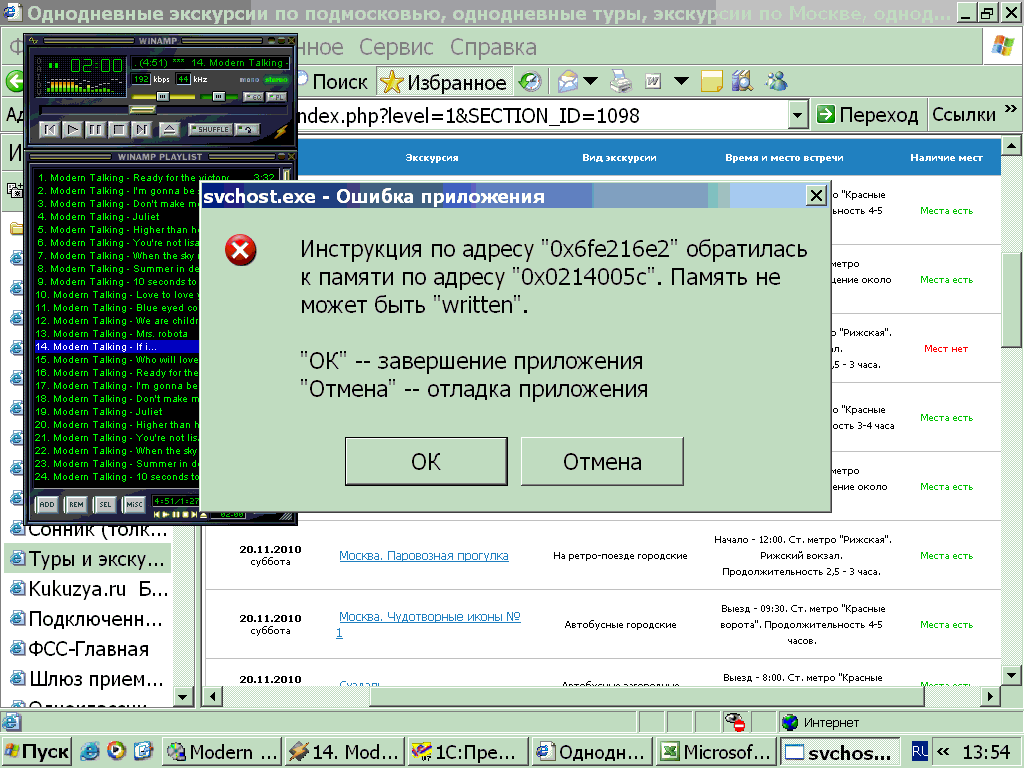The width and height of the screenshot is (1024, 768).
Task: Click the yellow note Discuss toolbar icon
Action: click(711, 82)
